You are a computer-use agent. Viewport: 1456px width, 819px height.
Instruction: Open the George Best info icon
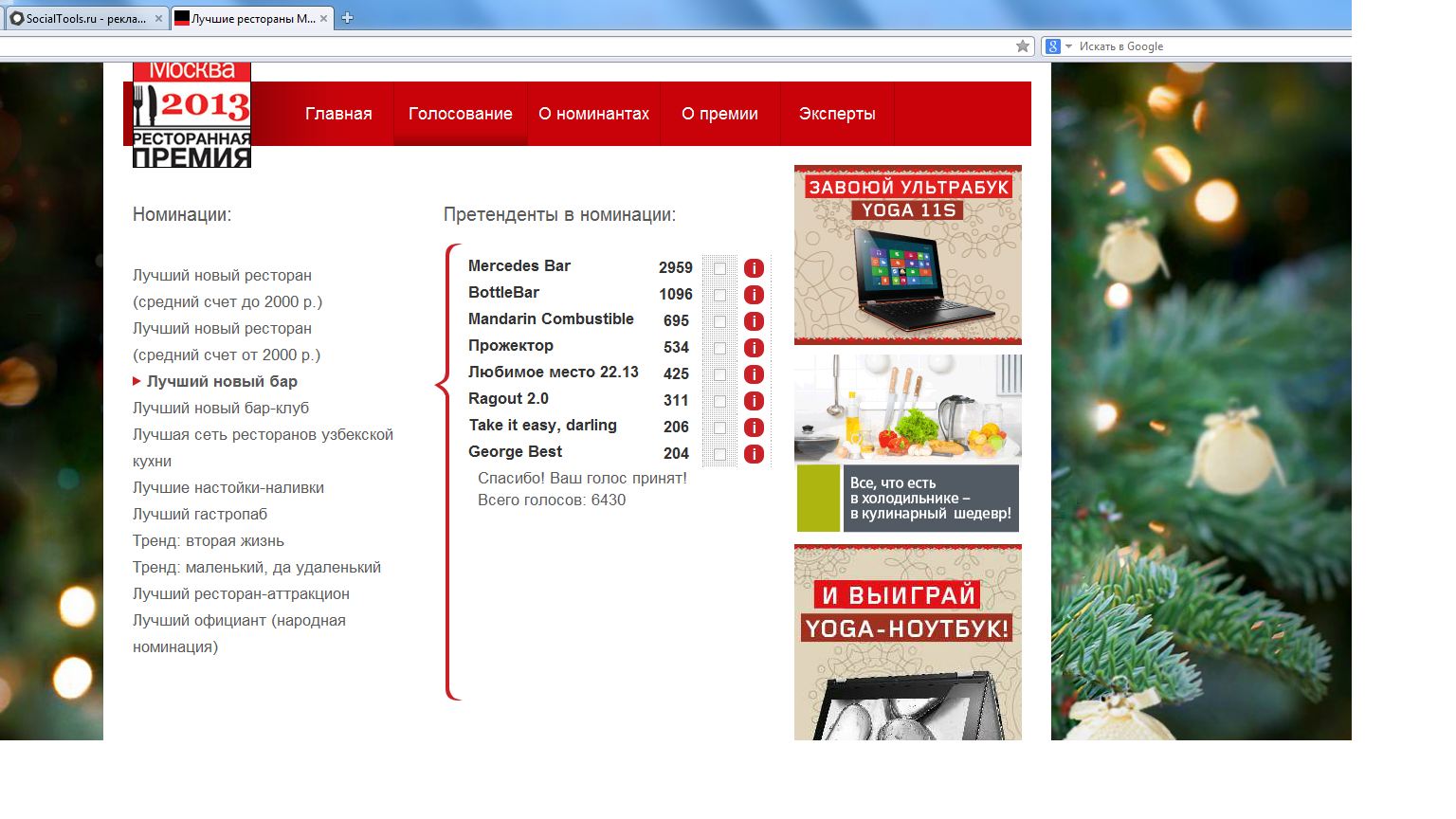754,454
